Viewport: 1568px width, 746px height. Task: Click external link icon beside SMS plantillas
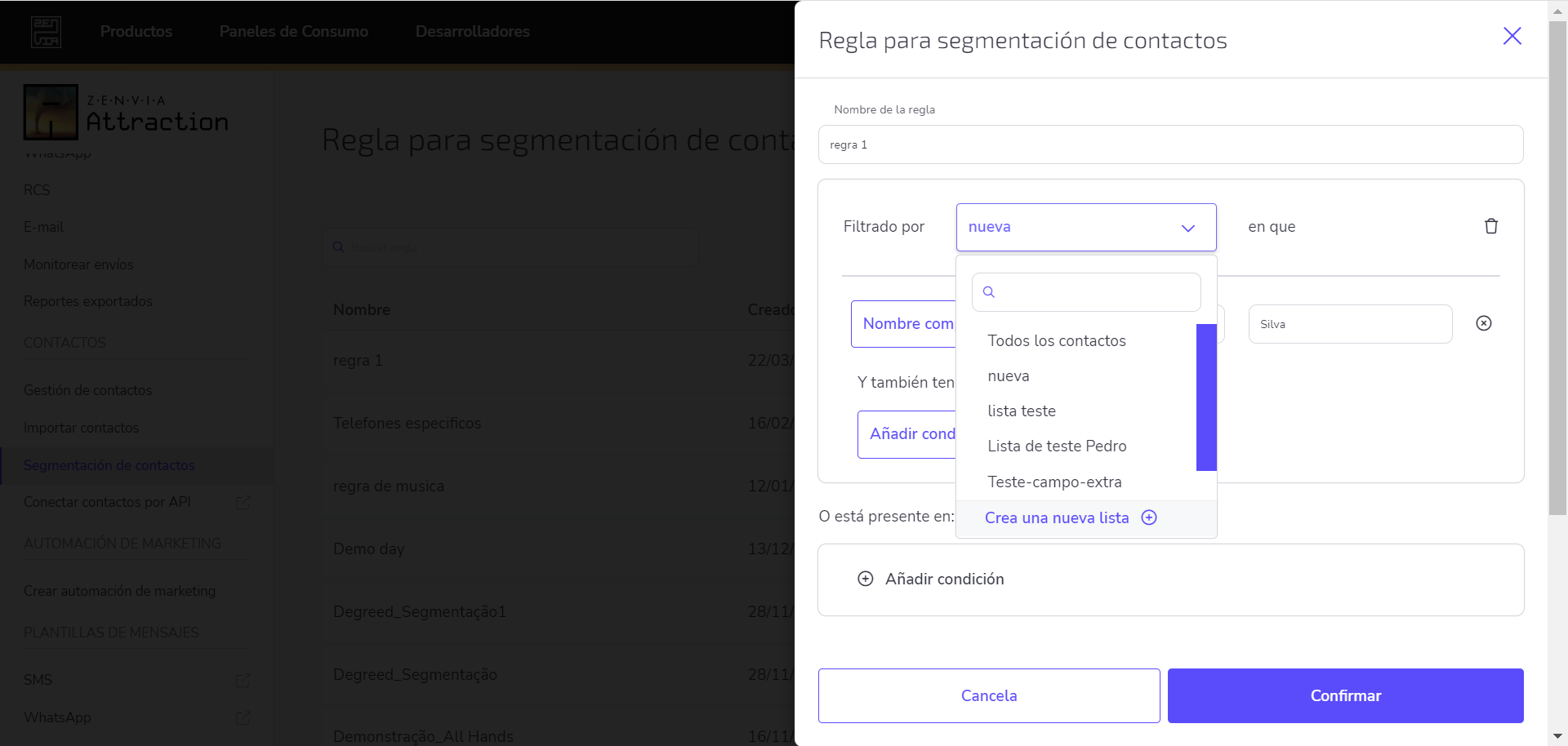[x=243, y=680]
